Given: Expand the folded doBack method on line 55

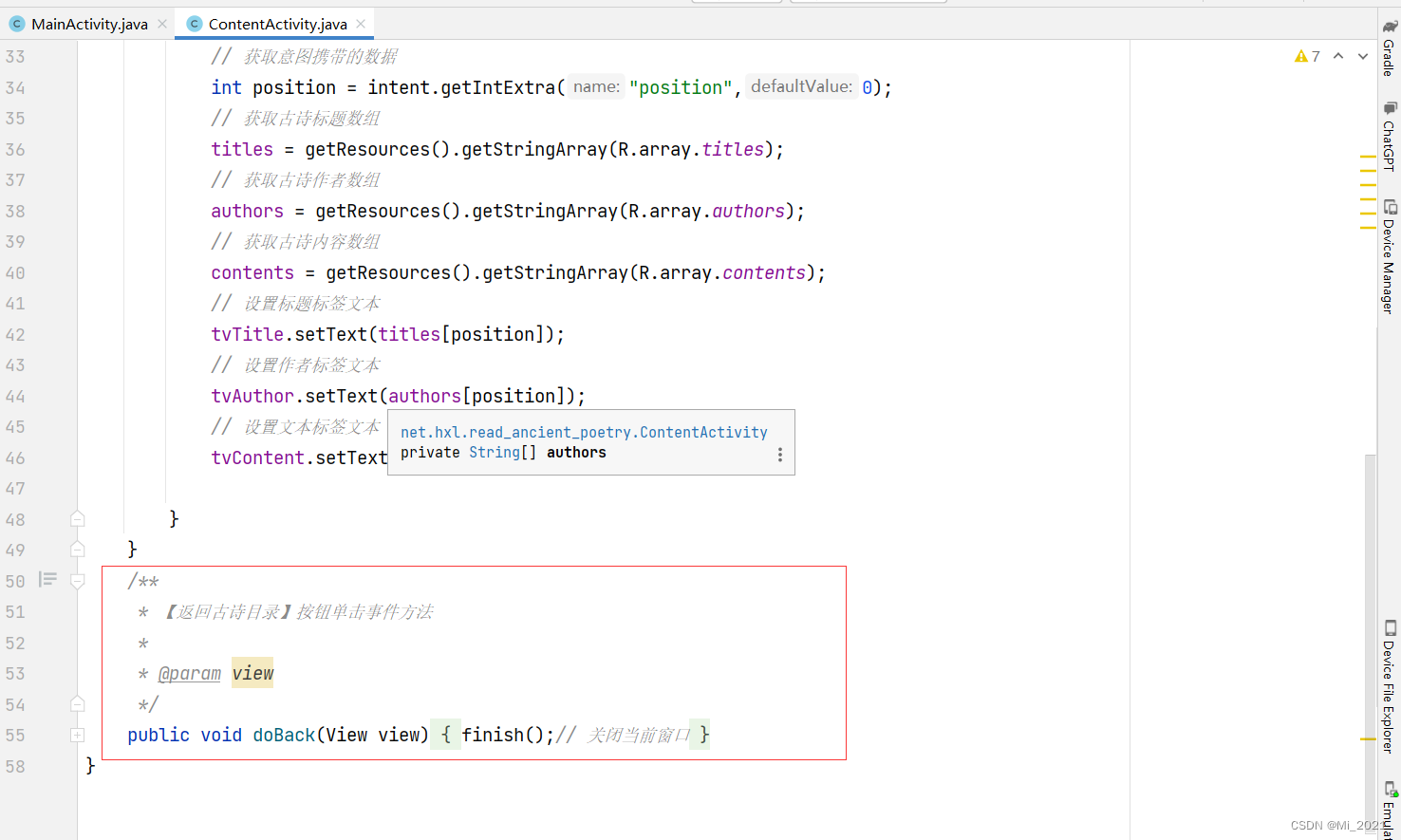Looking at the screenshot, I should (78, 735).
